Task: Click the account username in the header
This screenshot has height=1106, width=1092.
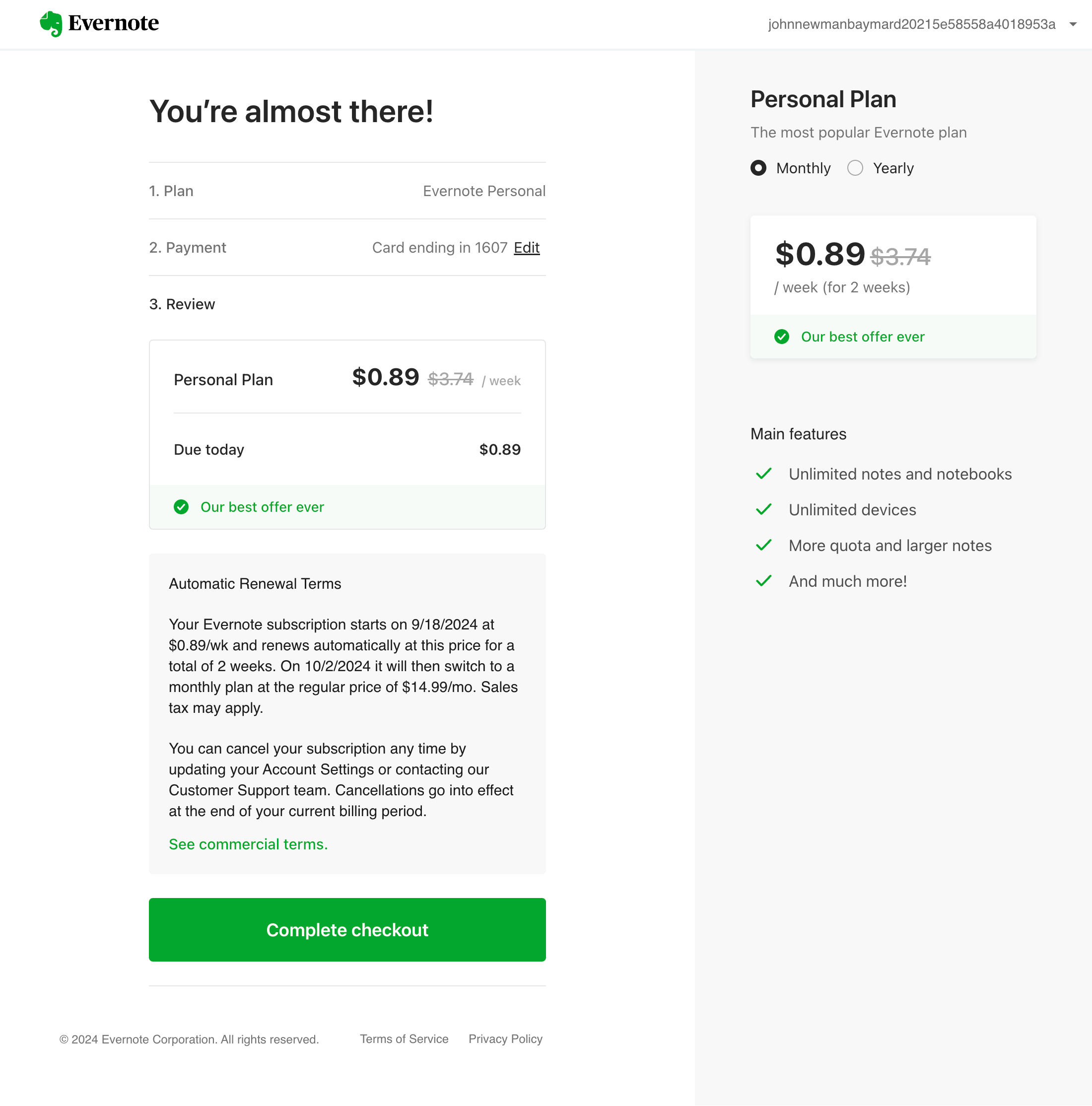Action: pyautogui.click(x=911, y=24)
